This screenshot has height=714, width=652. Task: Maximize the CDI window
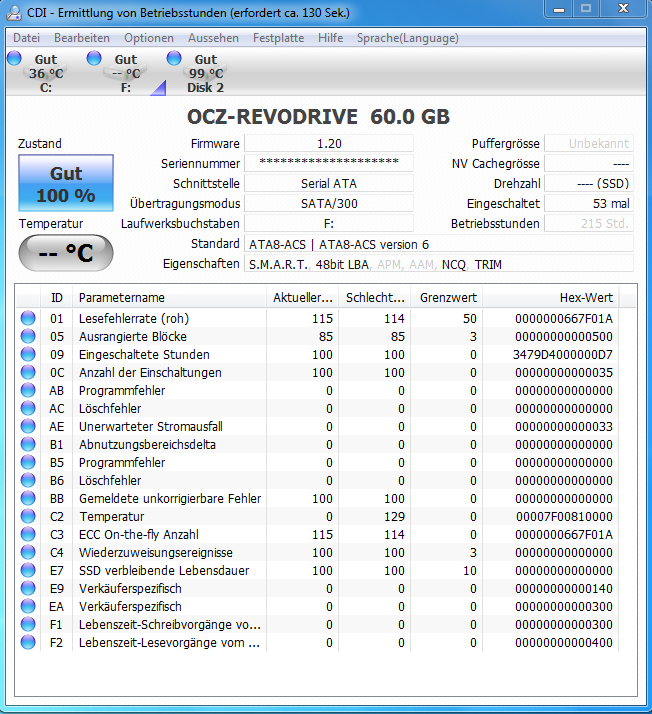click(x=586, y=9)
